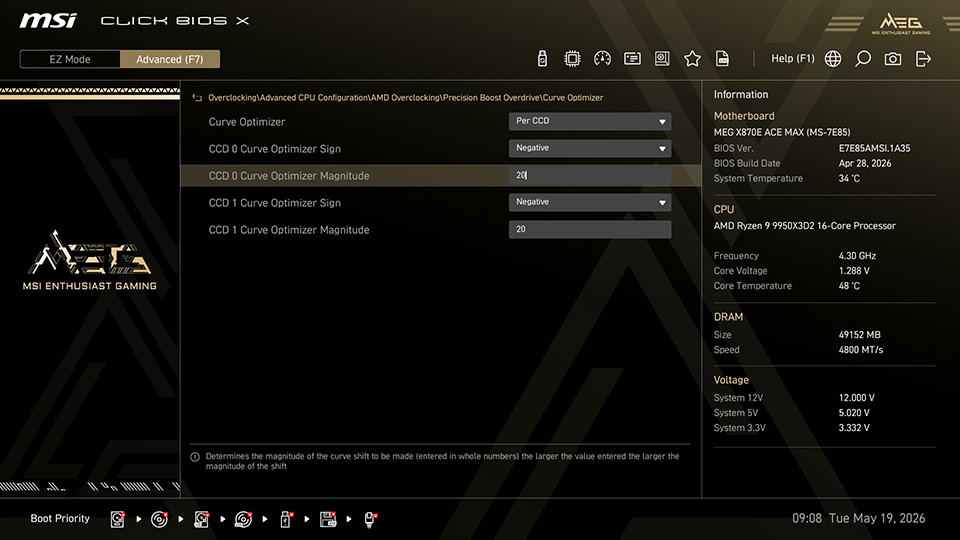
Task: Click the 34 °C system temperature value
Action: coord(849,179)
